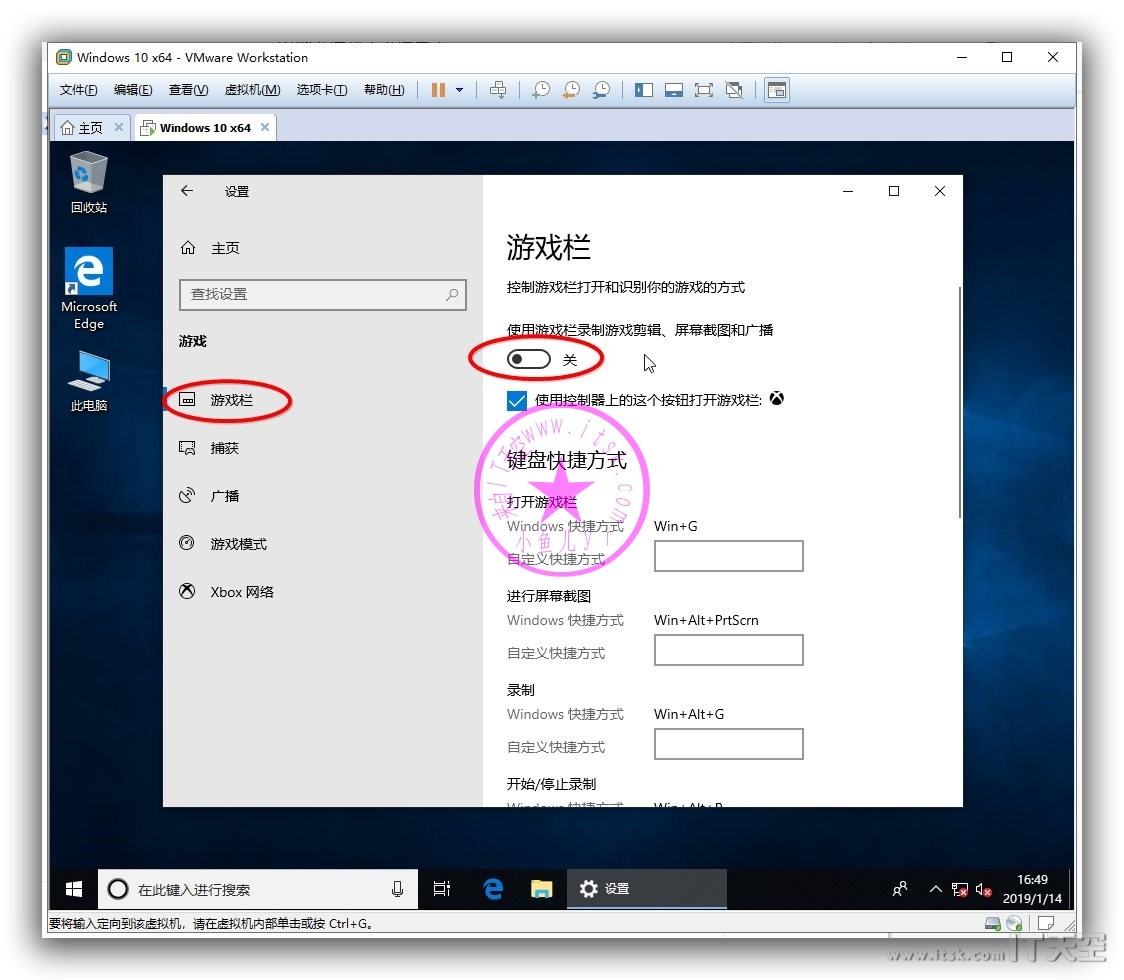Focus the 查找设置 search box
This screenshot has width=1124, height=980.
pyautogui.click(x=323, y=295)
